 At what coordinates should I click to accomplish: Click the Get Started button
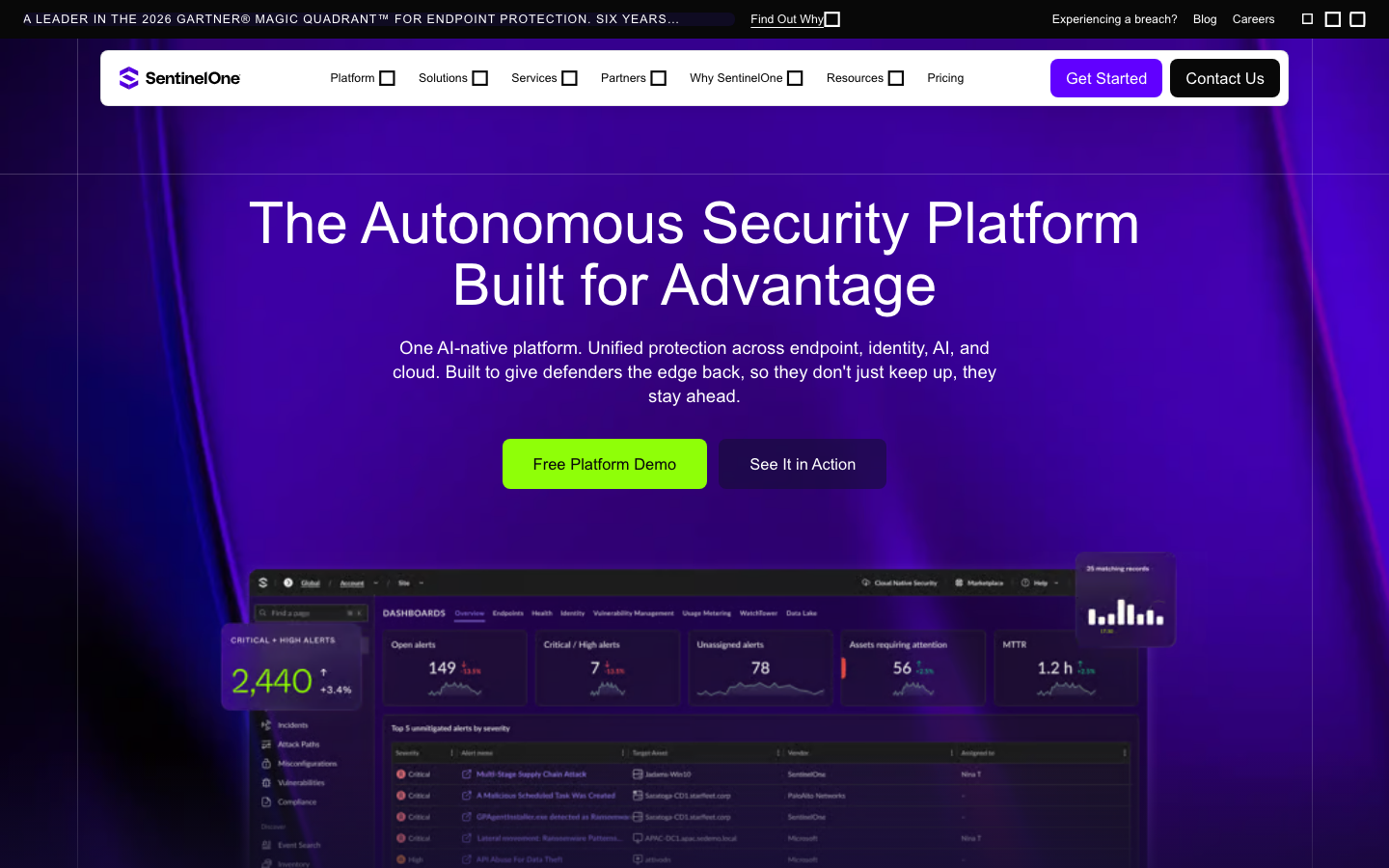1106,78
